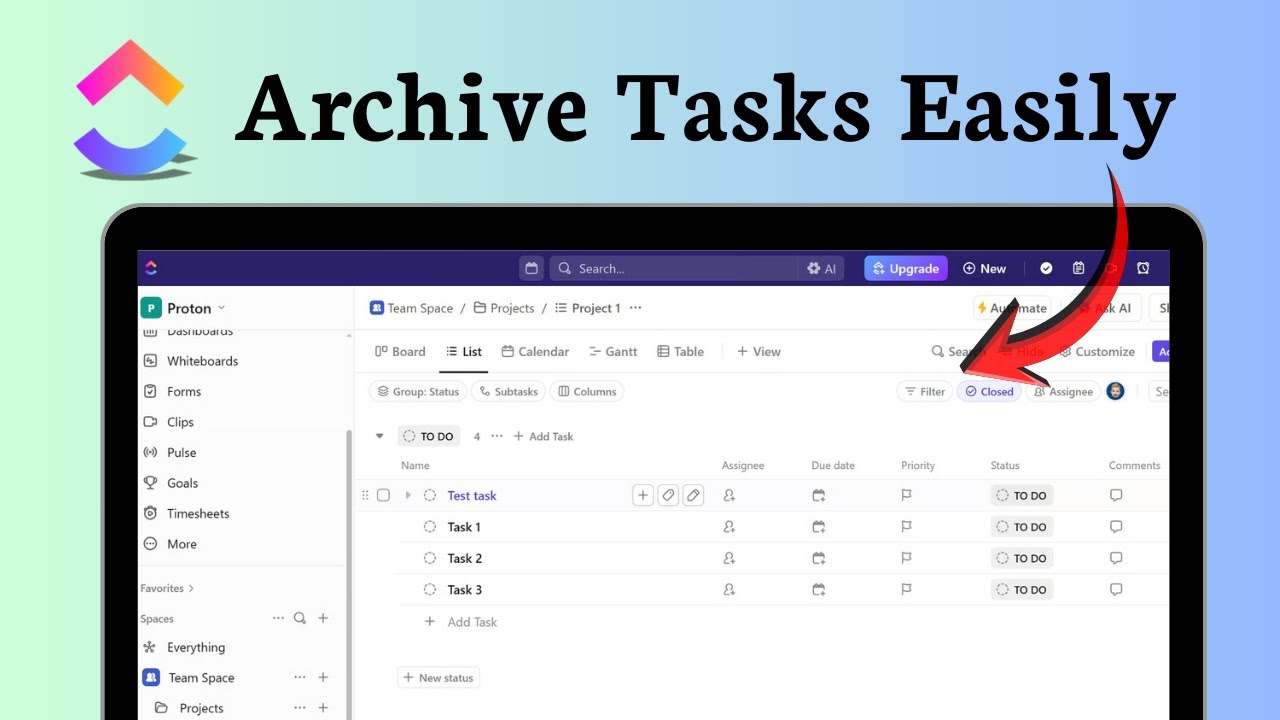
Task: Check the Test task row checkbox
Action: [383, 495]
